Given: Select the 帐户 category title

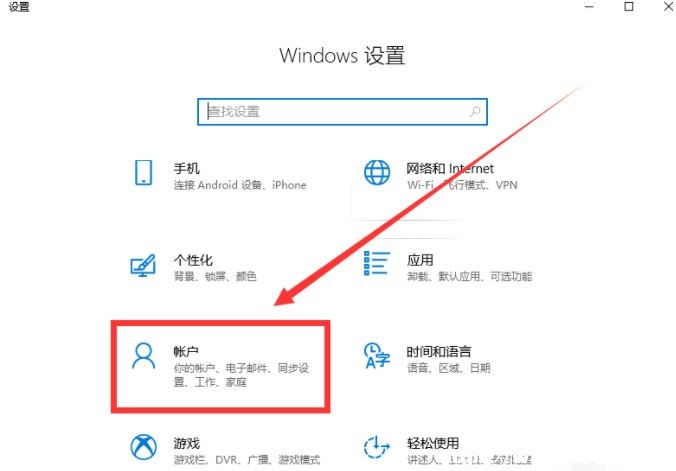Looking at the screenshot, I should point(186,352).
